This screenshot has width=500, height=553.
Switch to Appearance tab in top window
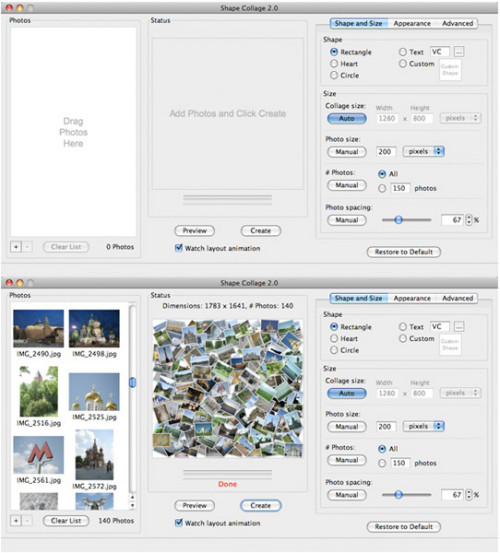pyautogui.click(x=412, y=24)
